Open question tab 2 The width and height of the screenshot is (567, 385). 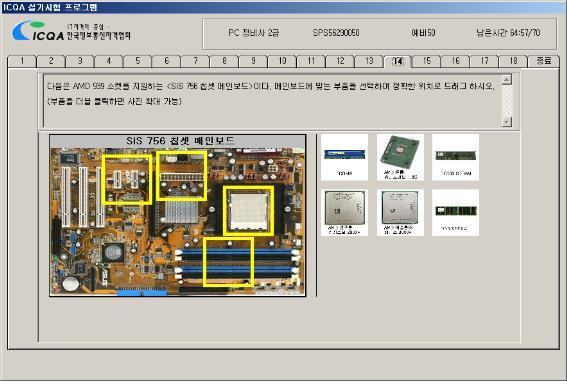tap(51, 61)
